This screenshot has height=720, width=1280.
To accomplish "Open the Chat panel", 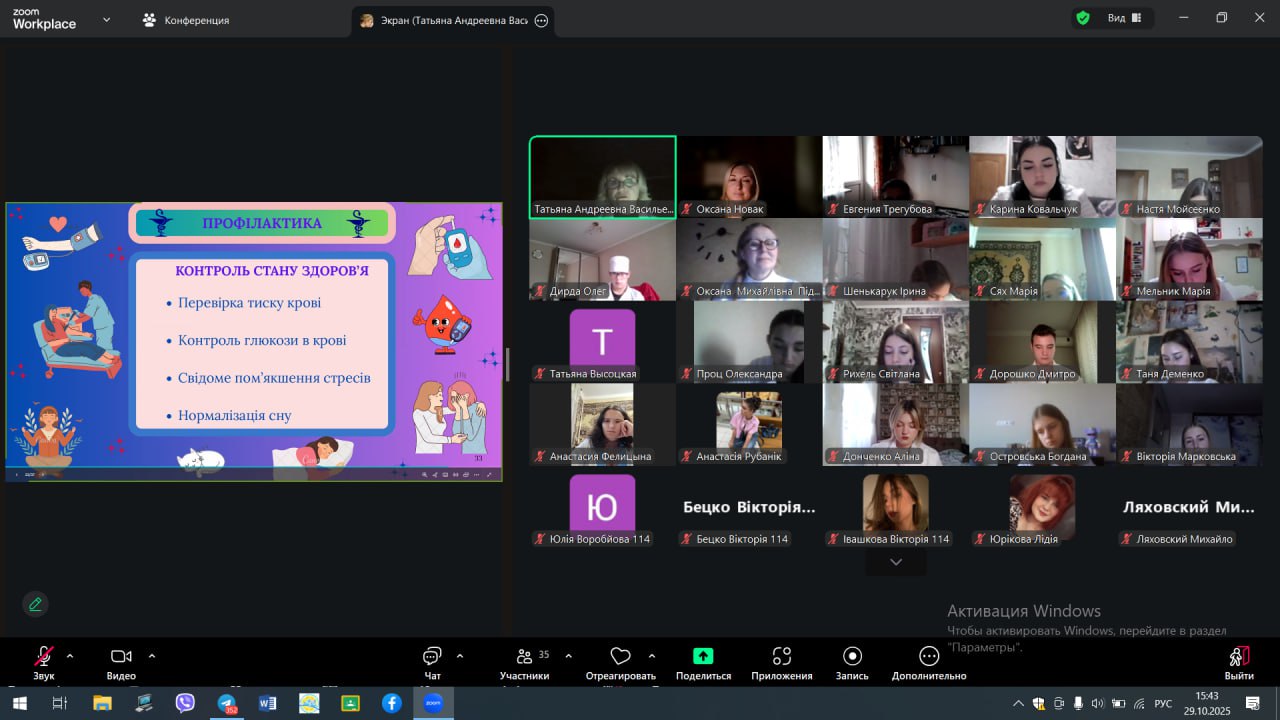I will tap(432, 663).
